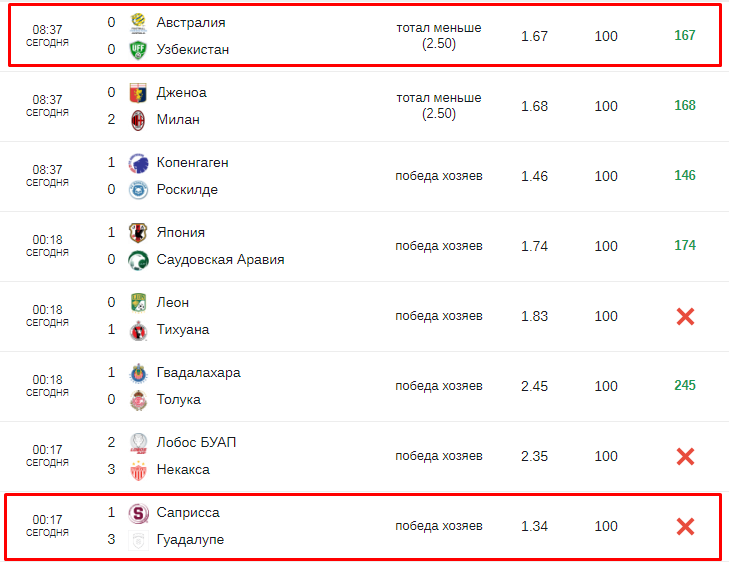This screenshot has height=567, width=729.
Task: Click the Гуадалупе team name
Action: tap(190, 540)
